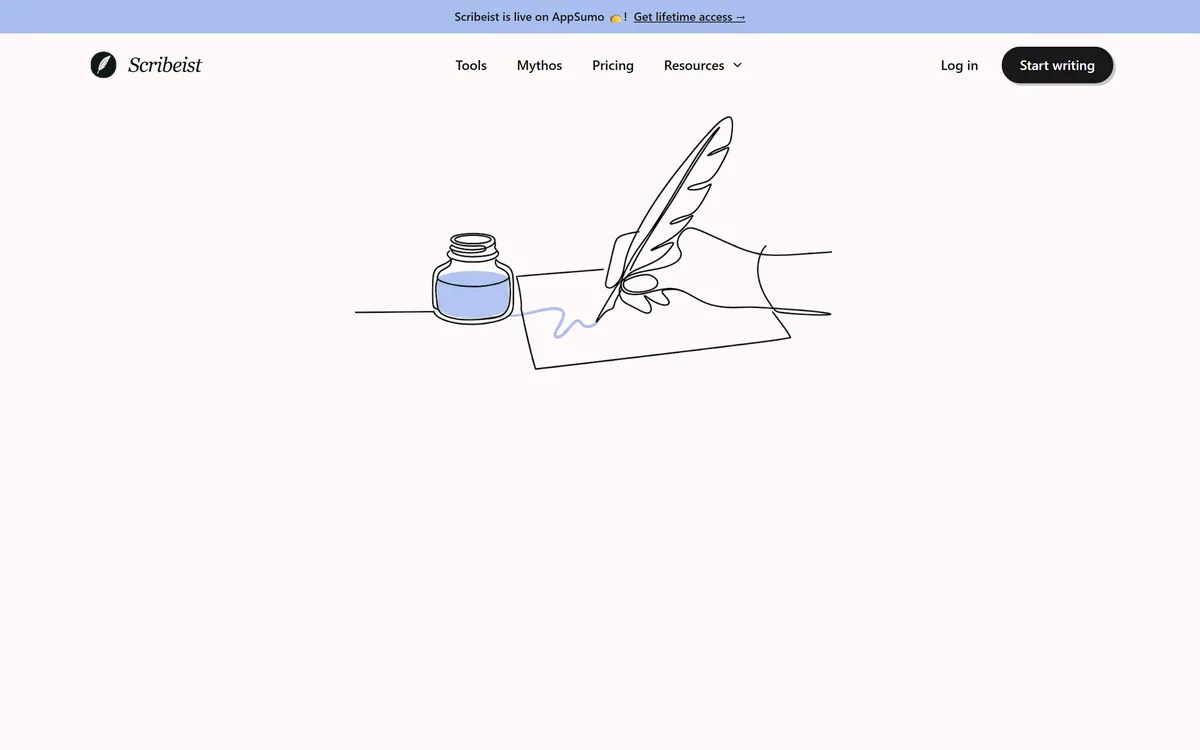Screen dimensions: 1200x750
Task: Click the AppSumo taco emoji in banner
Action: point(616,17)
